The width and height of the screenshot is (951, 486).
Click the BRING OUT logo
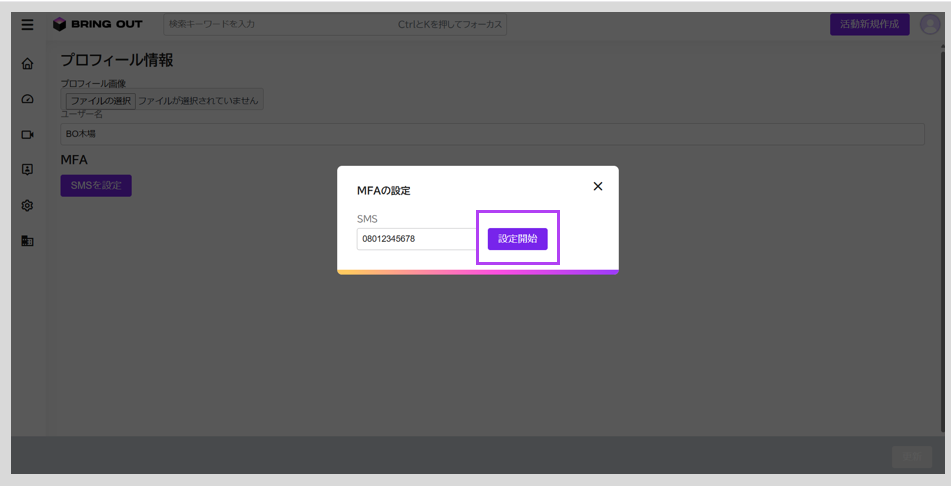[x=98, y=24]
